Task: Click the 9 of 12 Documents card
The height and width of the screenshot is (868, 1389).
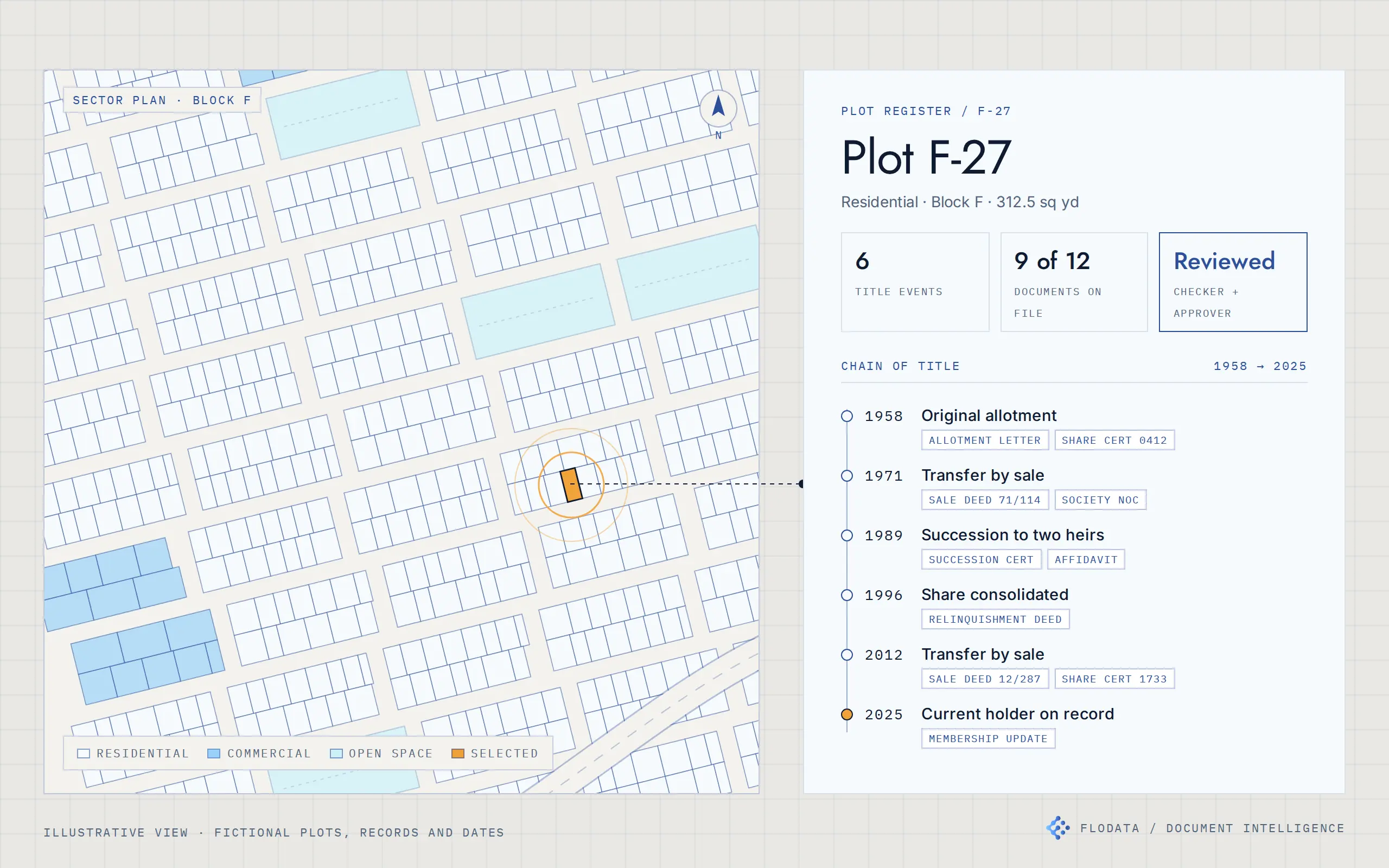Action: [x=1074, y=282]
